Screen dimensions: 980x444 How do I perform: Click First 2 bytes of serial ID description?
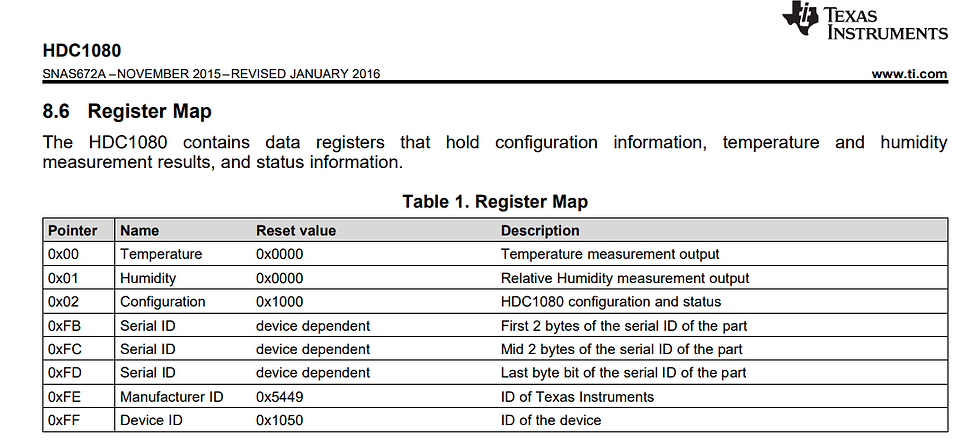pyautogui.click(x=624, y=325)
